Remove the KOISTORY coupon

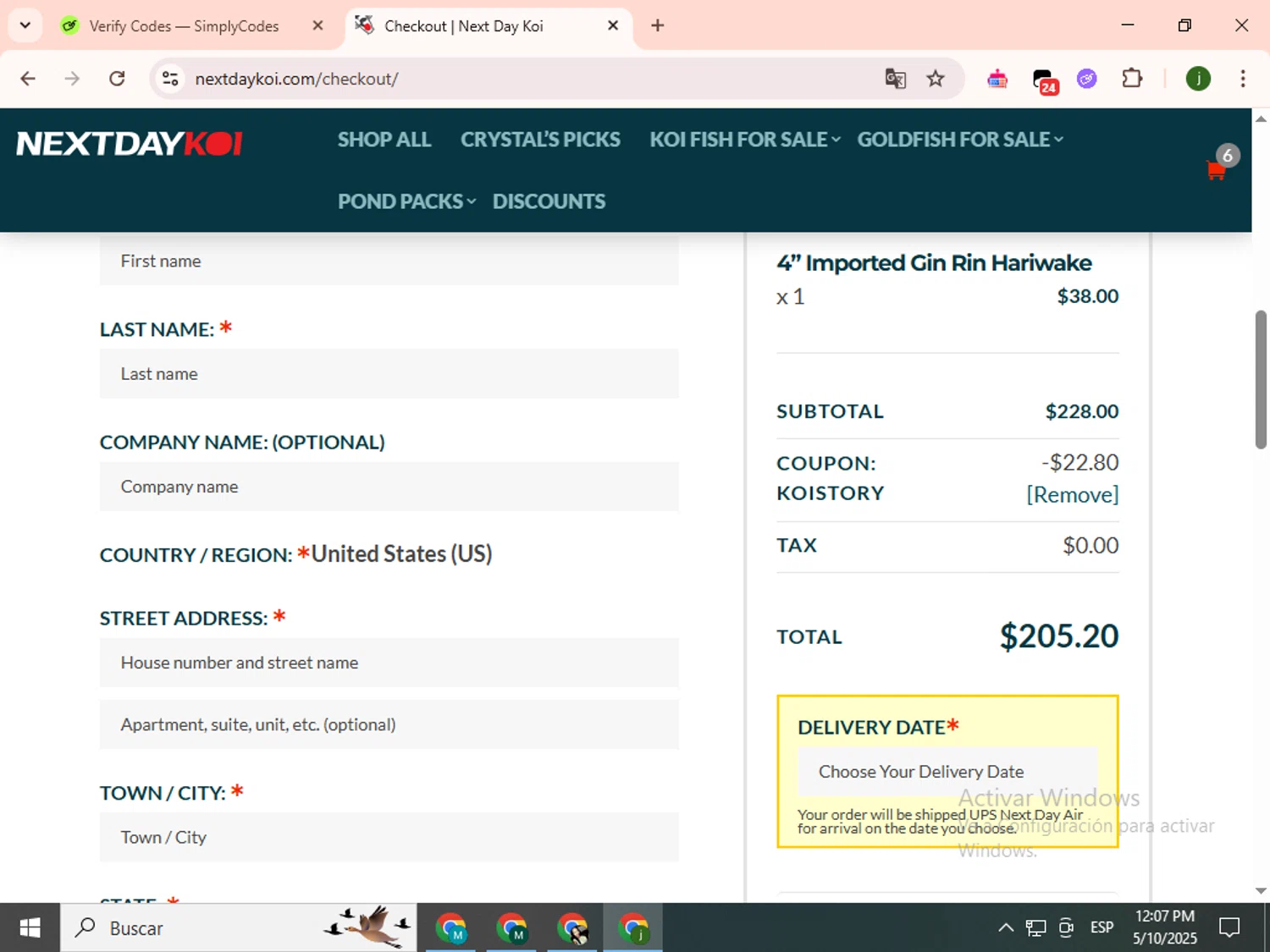1072,494
